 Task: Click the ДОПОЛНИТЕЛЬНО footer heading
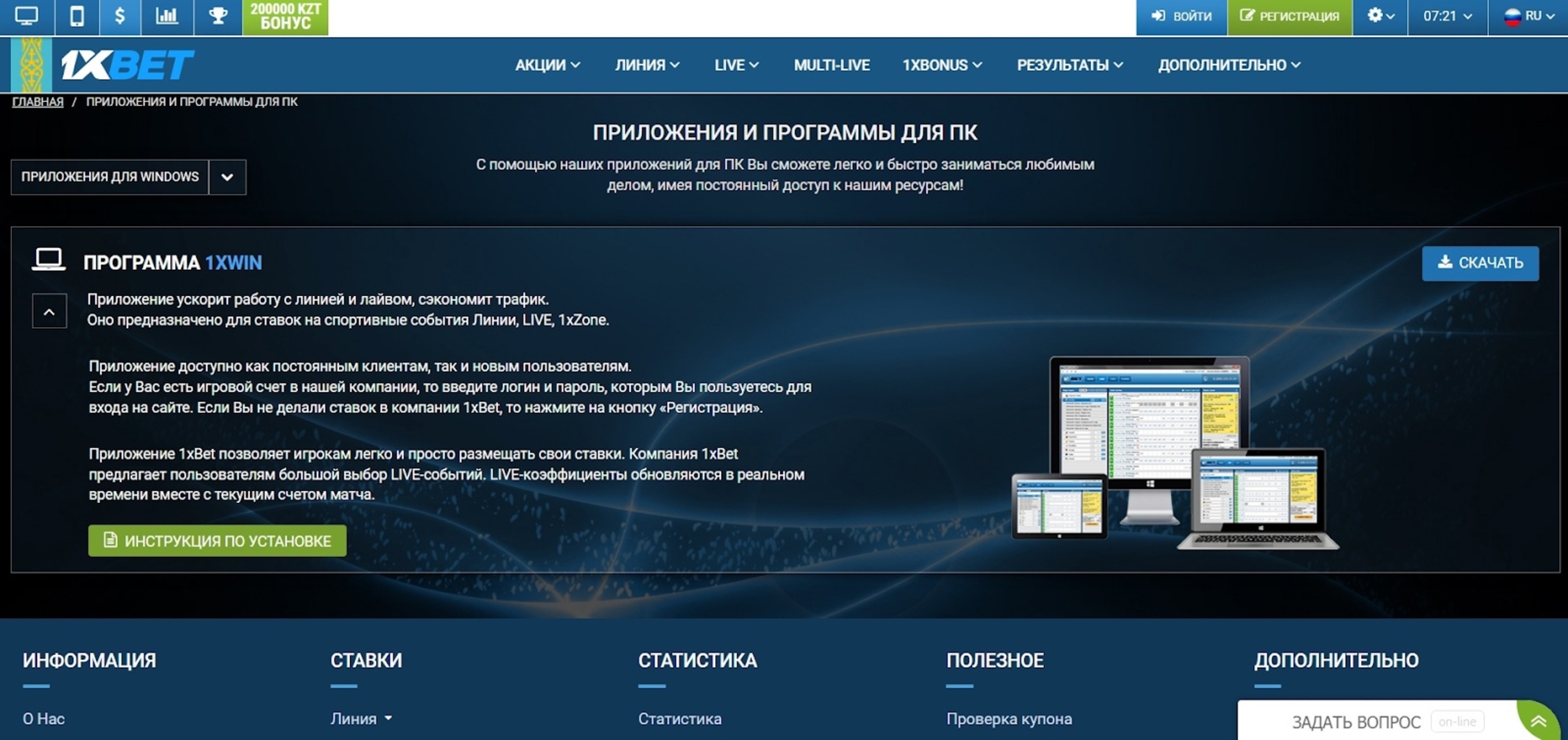[1336, 661]
